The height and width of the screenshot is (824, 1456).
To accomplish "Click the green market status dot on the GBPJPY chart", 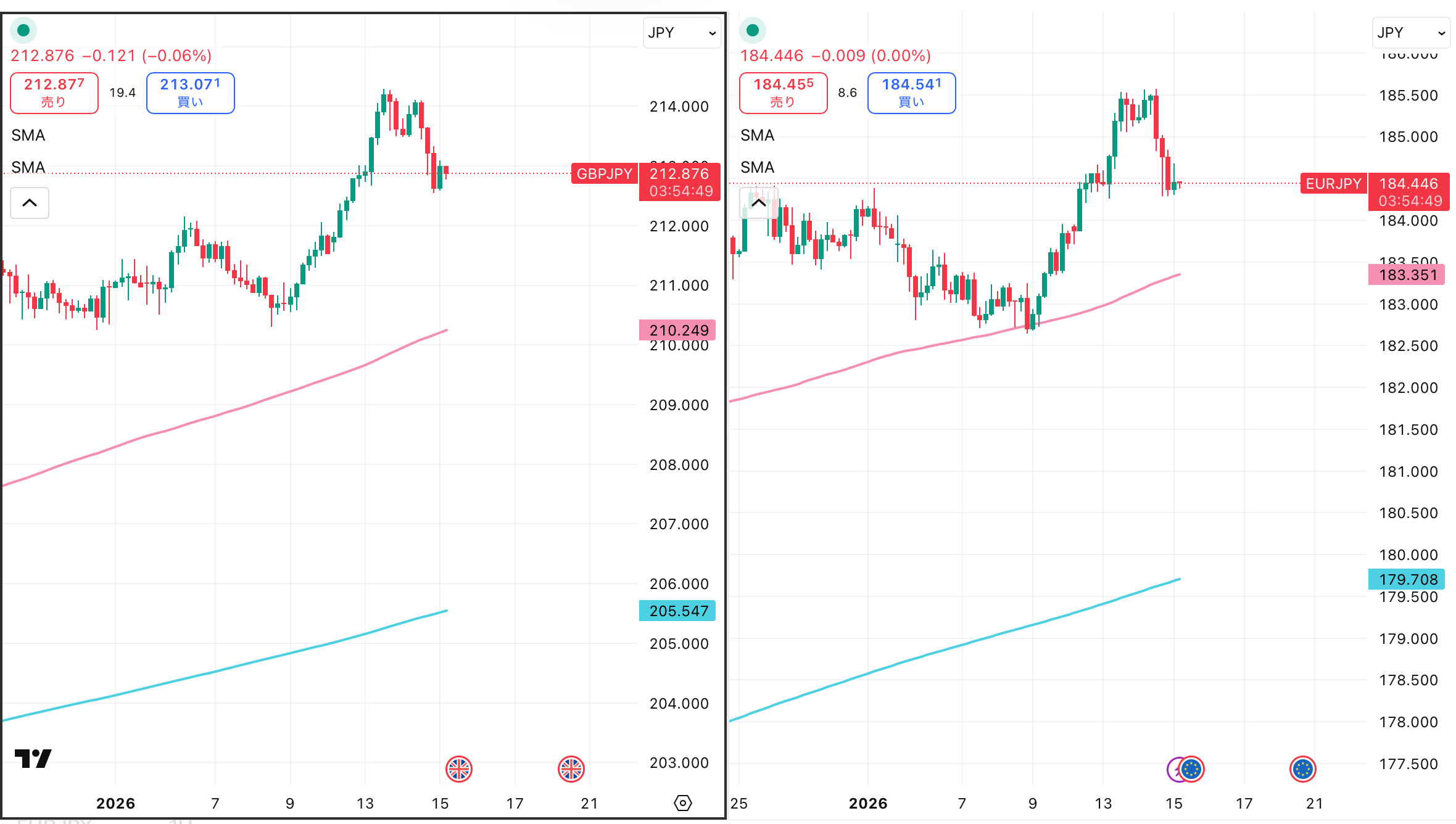I will coord(23,30).
